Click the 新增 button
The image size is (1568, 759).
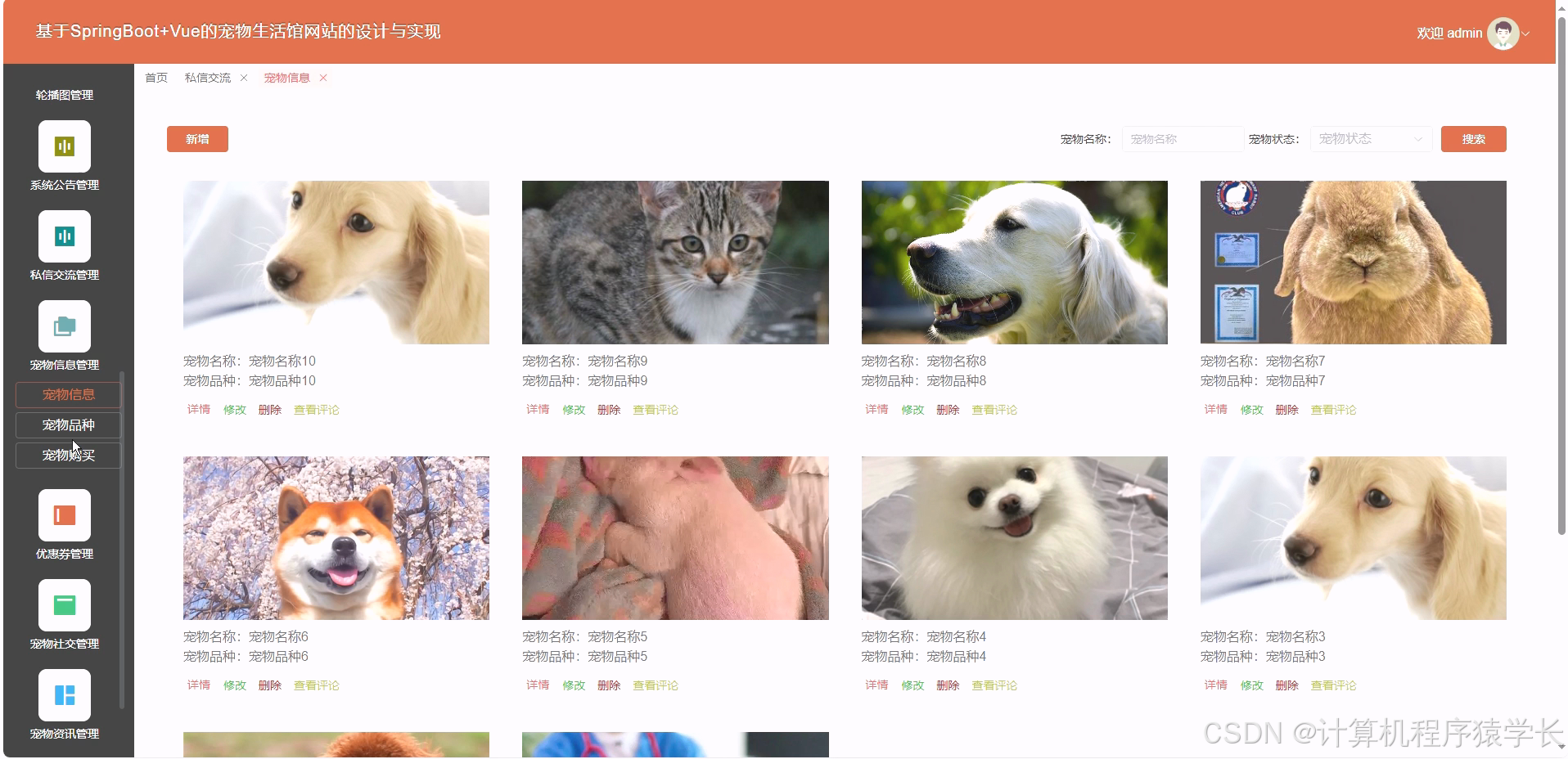pyautogui.click(x=197, y=139)
